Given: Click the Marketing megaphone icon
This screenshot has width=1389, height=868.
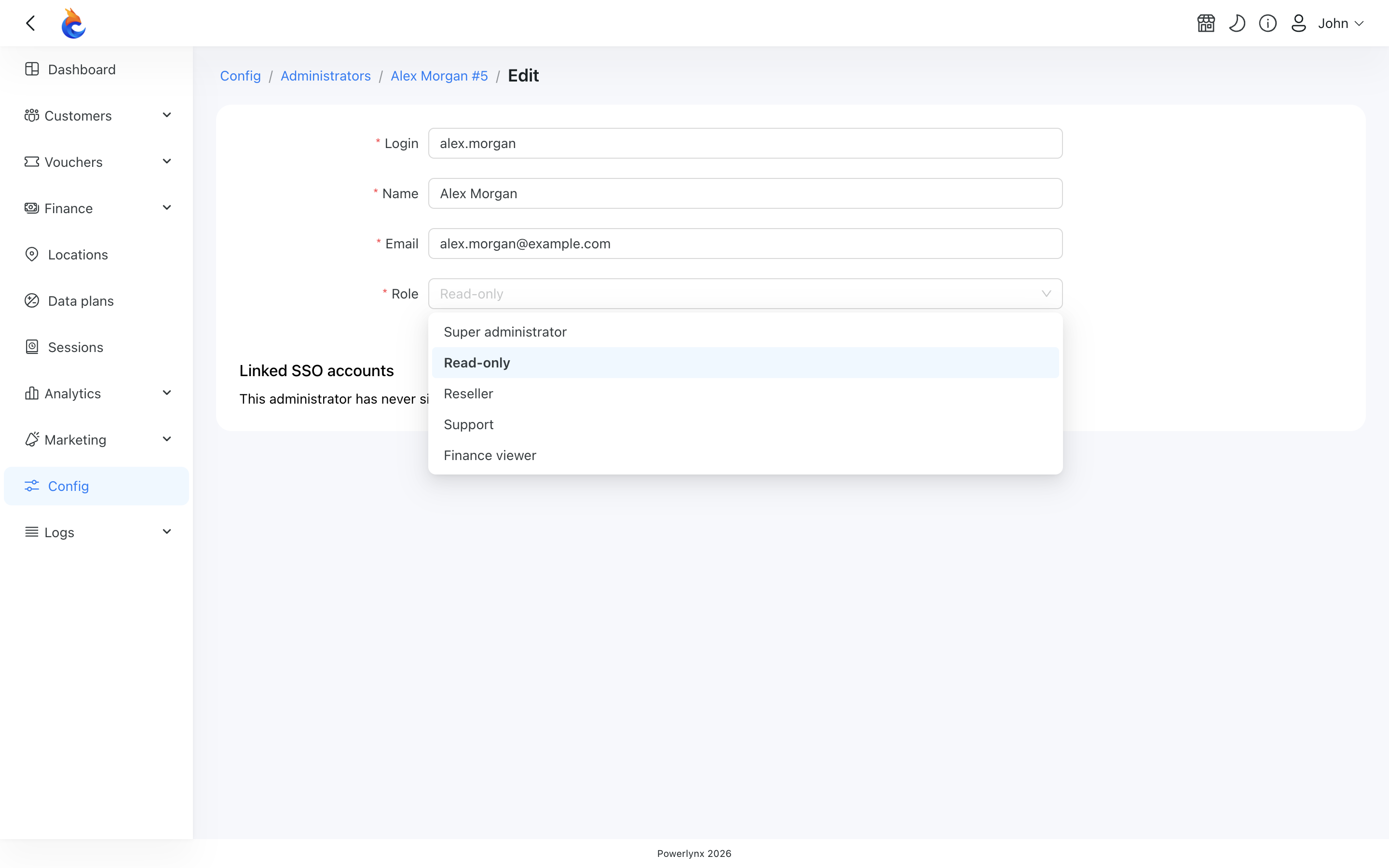Looking at the screenshot, I should tap(32, 439).
